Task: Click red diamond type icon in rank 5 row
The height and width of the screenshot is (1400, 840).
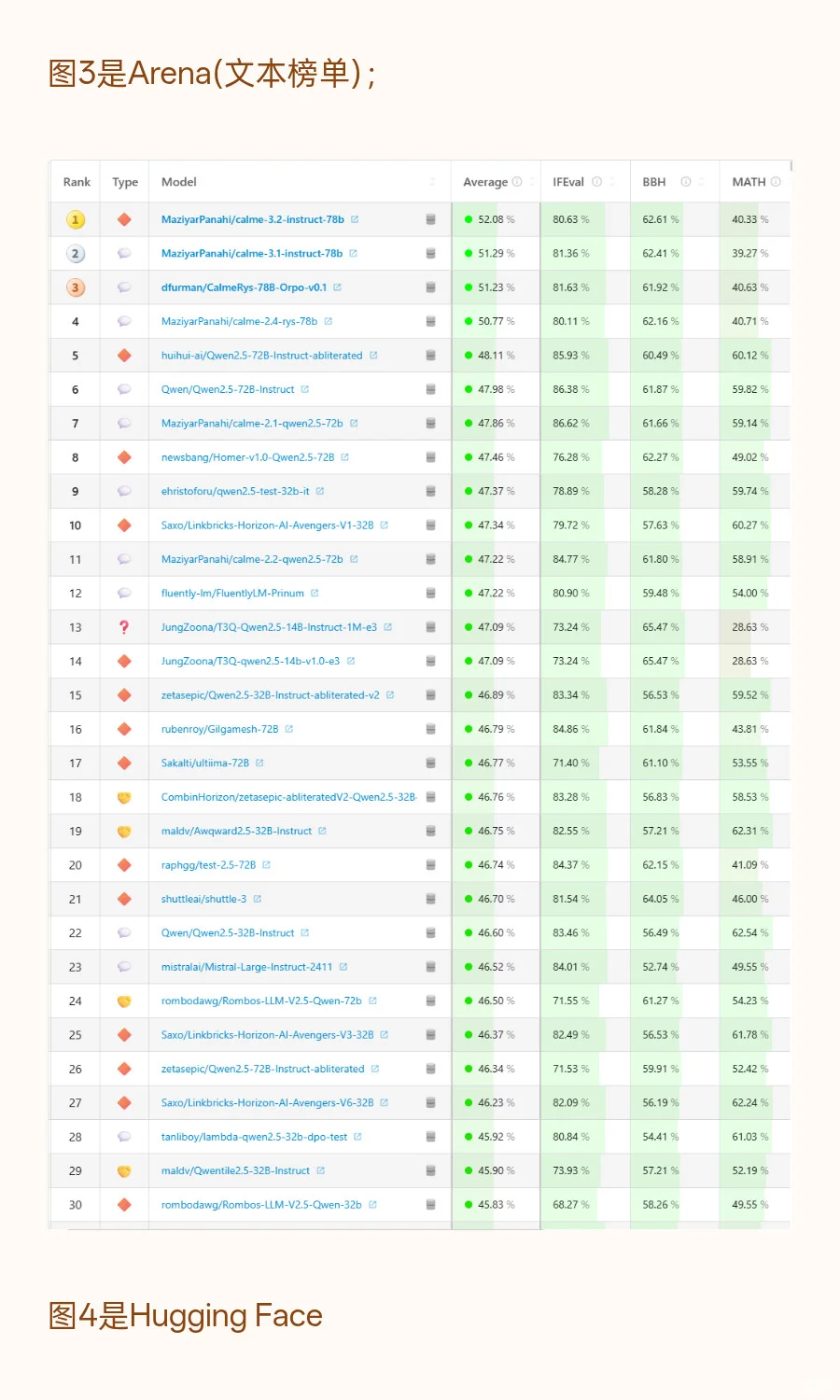Action: click(x=124, y=356)
